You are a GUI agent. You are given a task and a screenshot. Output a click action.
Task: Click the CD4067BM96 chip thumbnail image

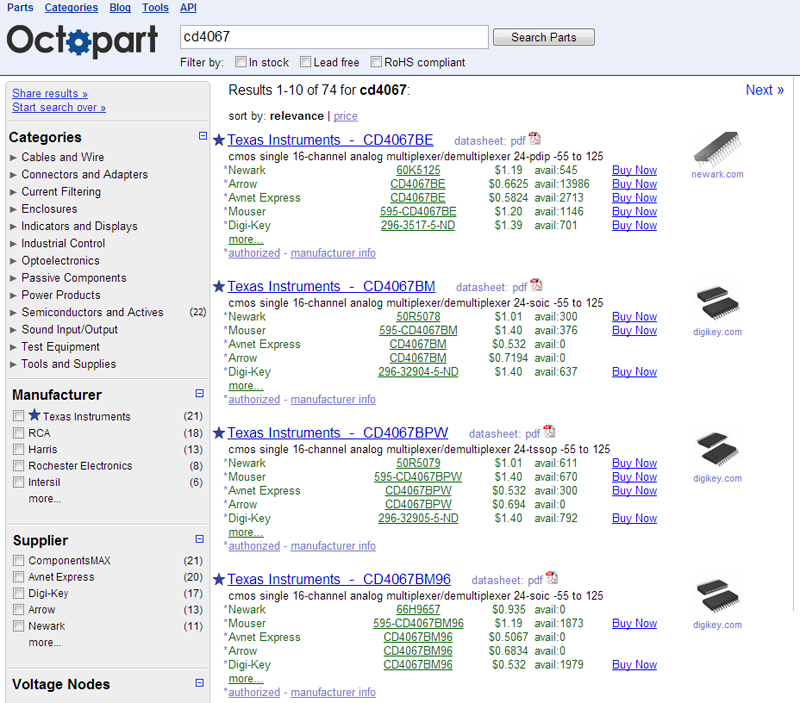(717, 596)
